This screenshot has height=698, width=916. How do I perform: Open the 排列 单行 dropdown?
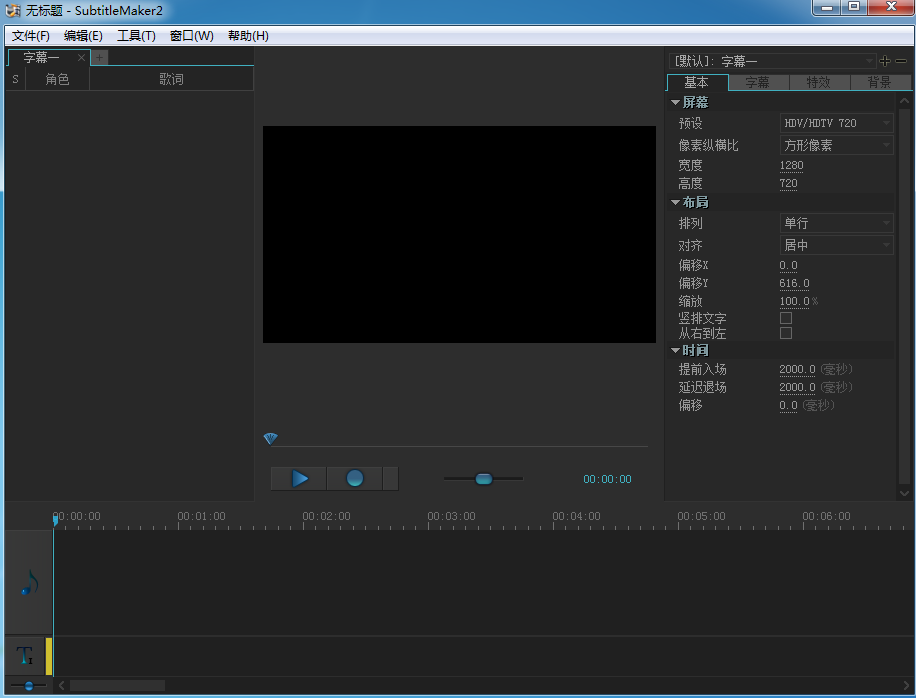coord(836,223)
